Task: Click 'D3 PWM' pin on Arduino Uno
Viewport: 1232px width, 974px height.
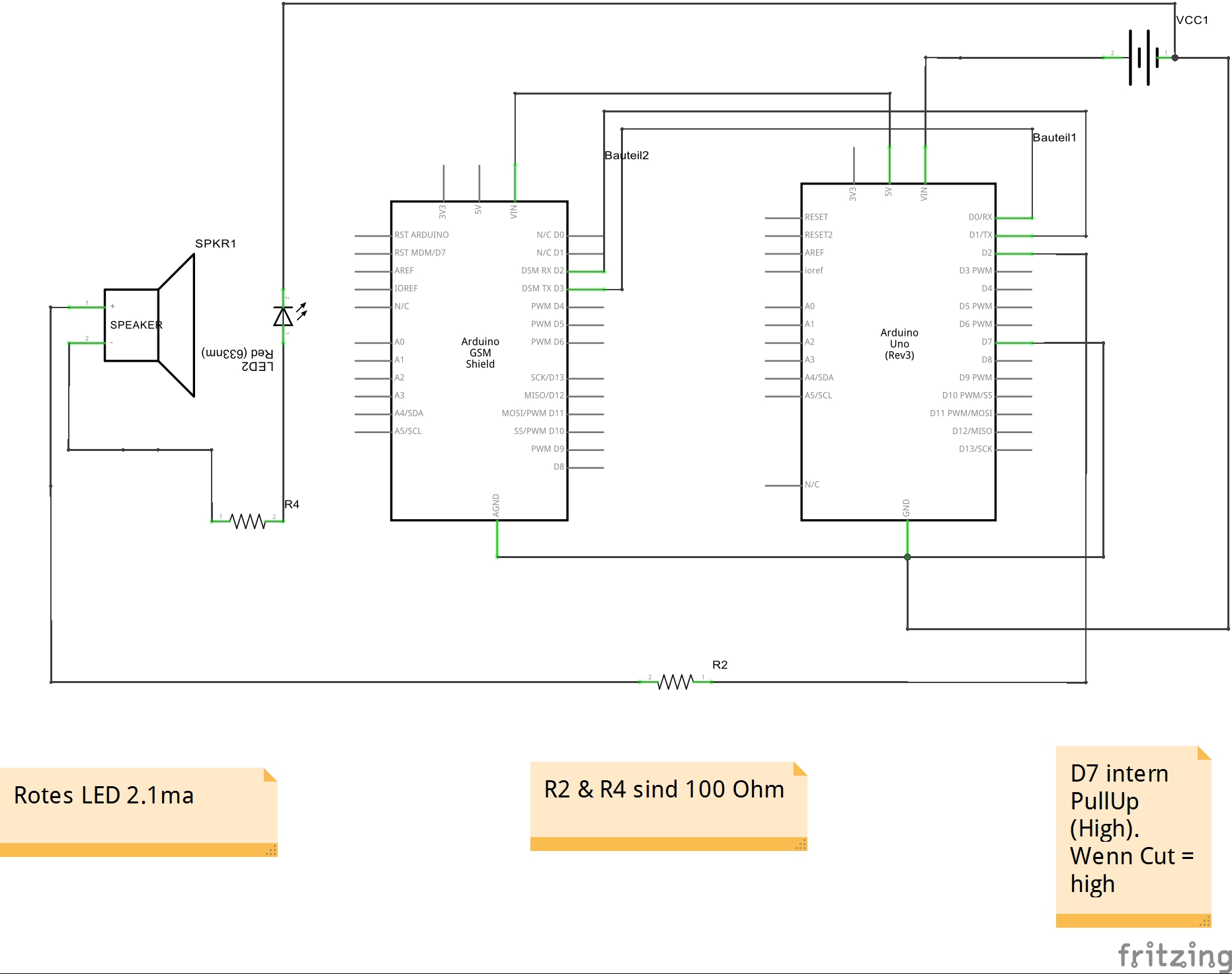Action: point(975,270)
